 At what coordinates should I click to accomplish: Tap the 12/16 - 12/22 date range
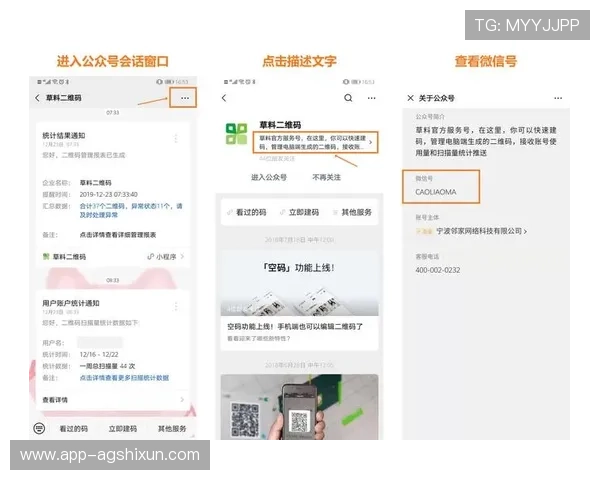(99, 354)
